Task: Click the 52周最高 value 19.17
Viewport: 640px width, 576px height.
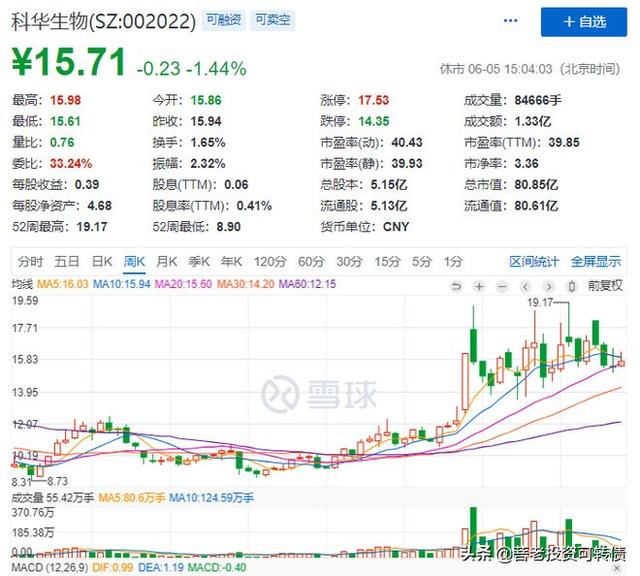Action: (92, 227)
